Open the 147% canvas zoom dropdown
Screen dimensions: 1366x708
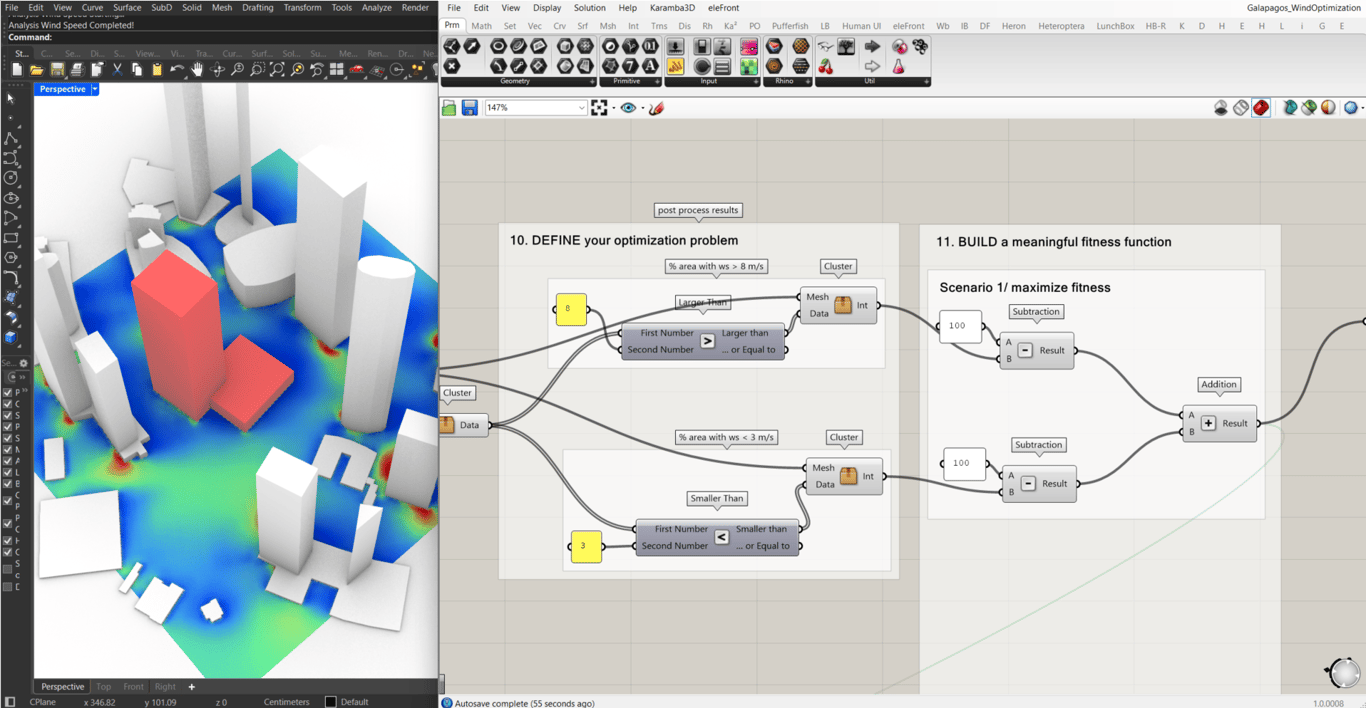(x=581, y=108)
